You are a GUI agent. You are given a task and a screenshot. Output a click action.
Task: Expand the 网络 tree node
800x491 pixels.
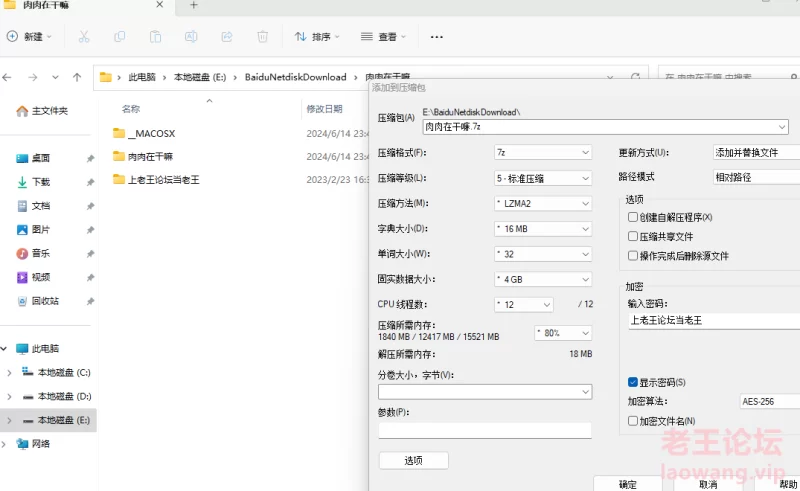click(x=4, y=444)
